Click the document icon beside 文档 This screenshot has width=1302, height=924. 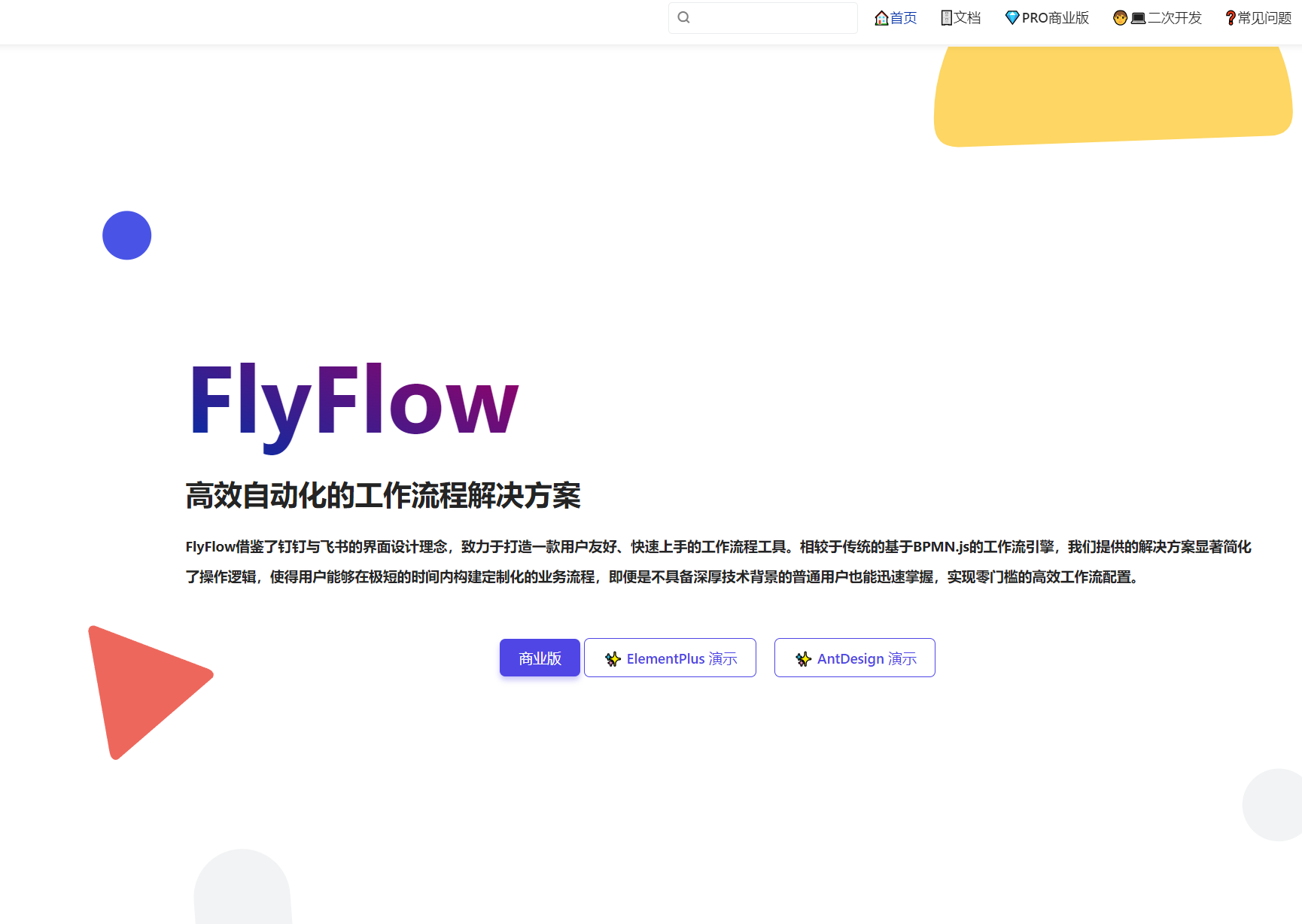click(x=947, y=18)
